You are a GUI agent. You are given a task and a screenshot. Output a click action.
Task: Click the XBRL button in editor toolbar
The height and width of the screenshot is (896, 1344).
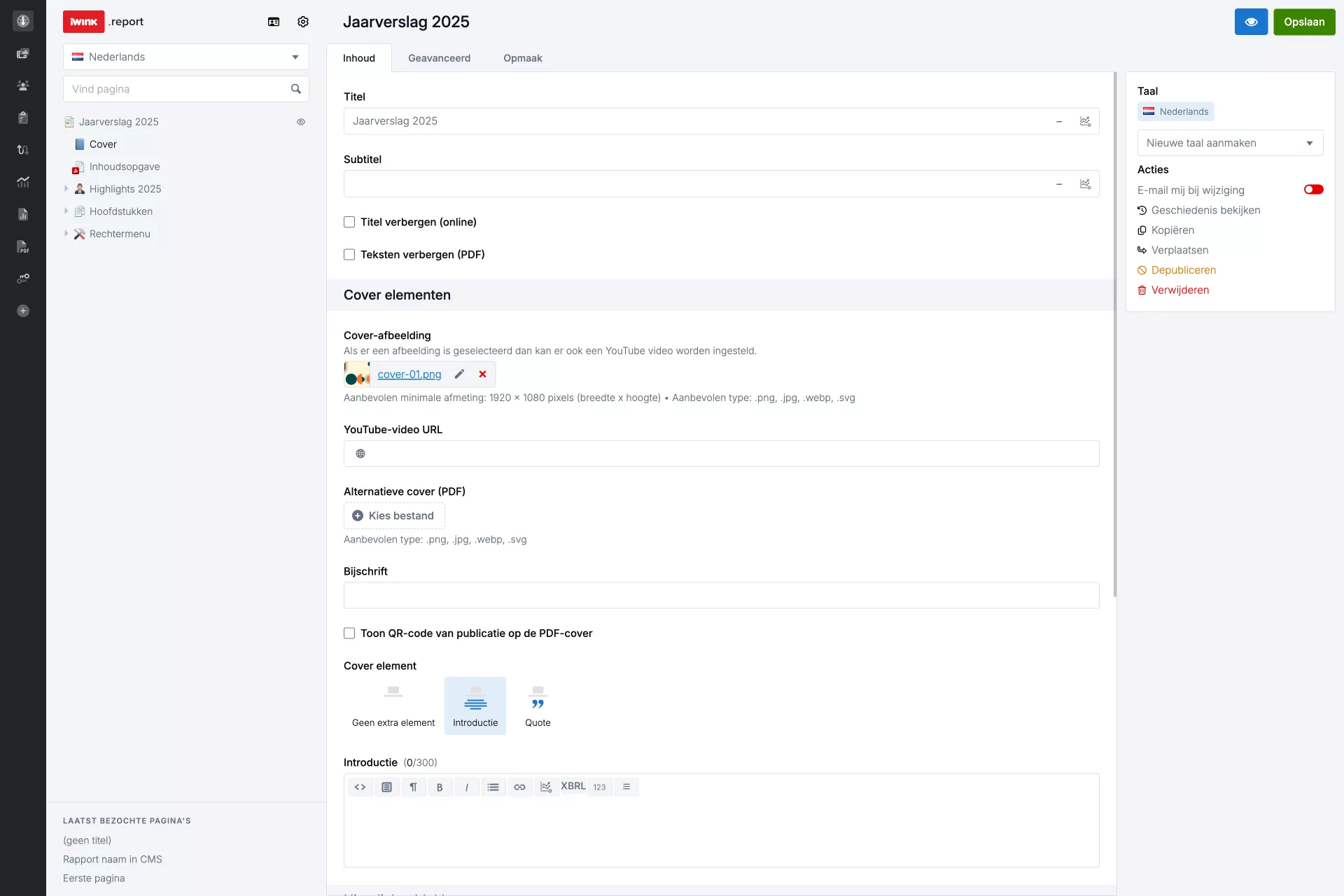(x=573, y=786)
